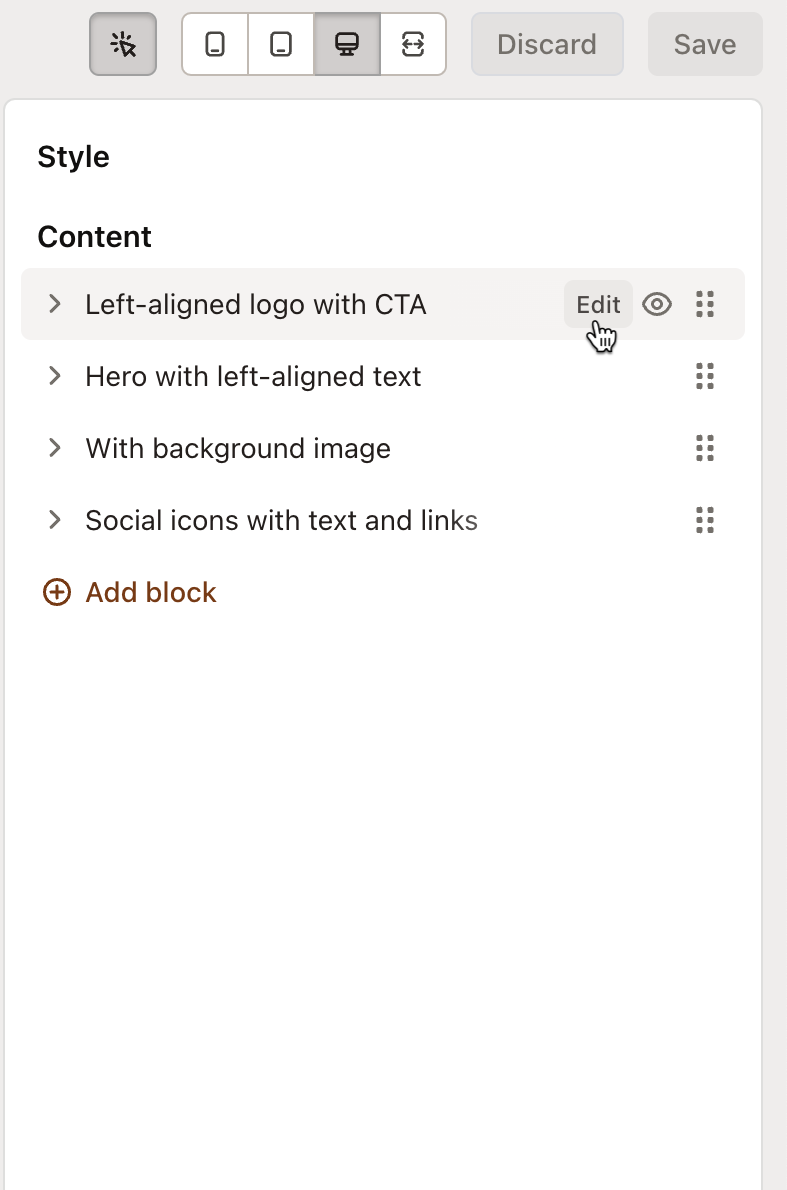Switch to full-width preview mode
The width and height of the screenshot is (787, 1190).
click(413, 44)
